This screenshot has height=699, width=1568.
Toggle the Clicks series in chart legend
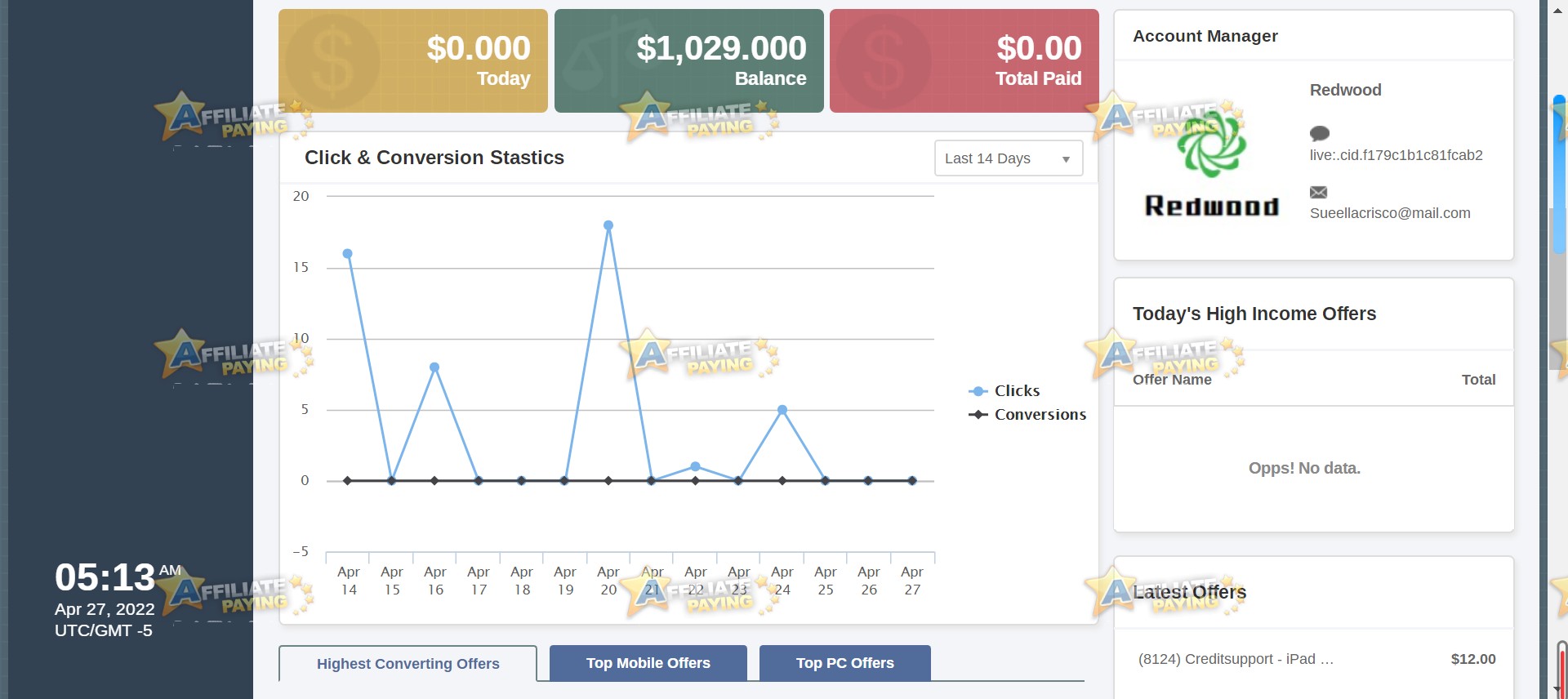point(1004,391)
